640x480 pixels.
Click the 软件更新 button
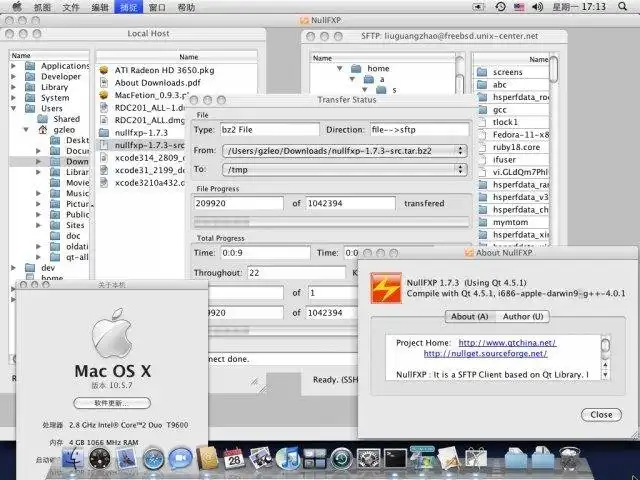coord(112,403)
